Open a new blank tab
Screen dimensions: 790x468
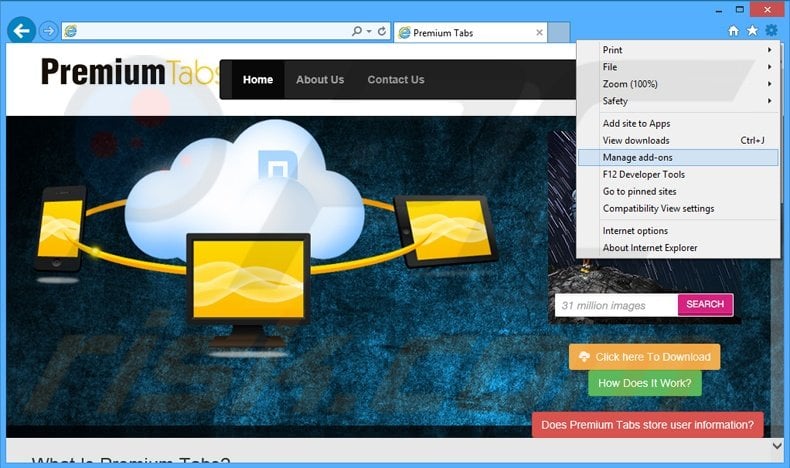(x=559, y=33)
